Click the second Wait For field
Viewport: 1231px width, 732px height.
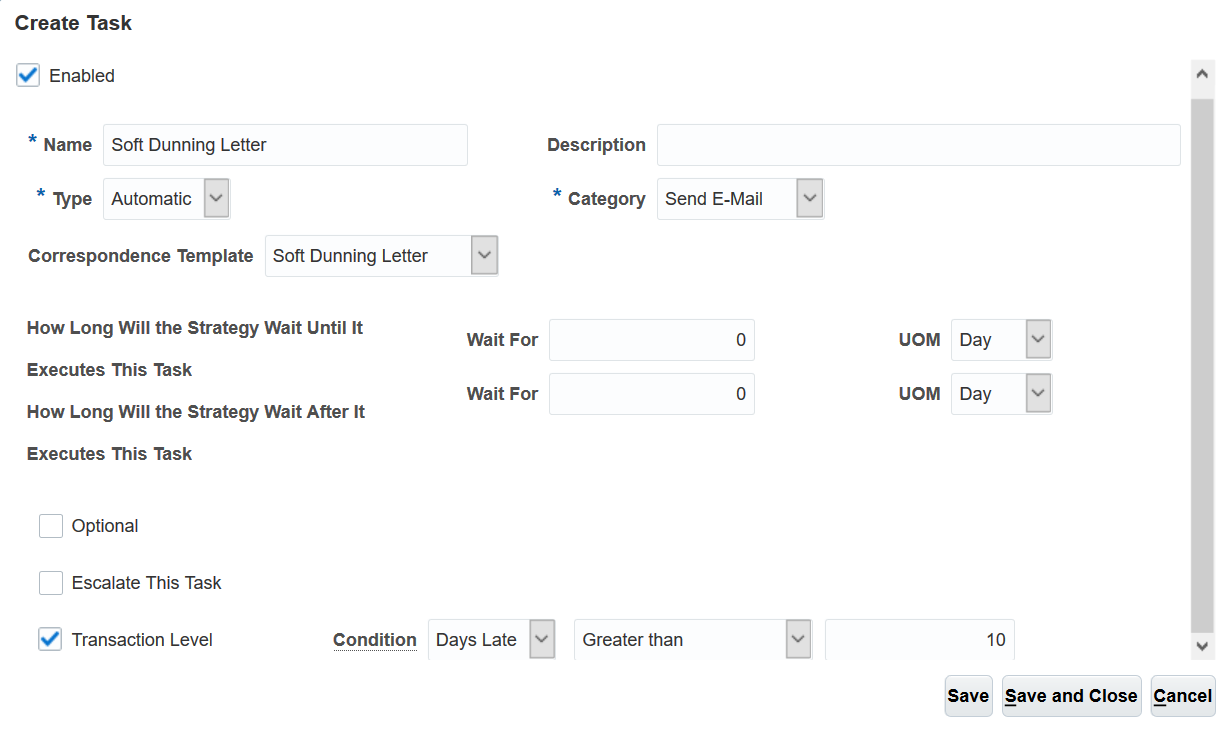tap(651, 394)
